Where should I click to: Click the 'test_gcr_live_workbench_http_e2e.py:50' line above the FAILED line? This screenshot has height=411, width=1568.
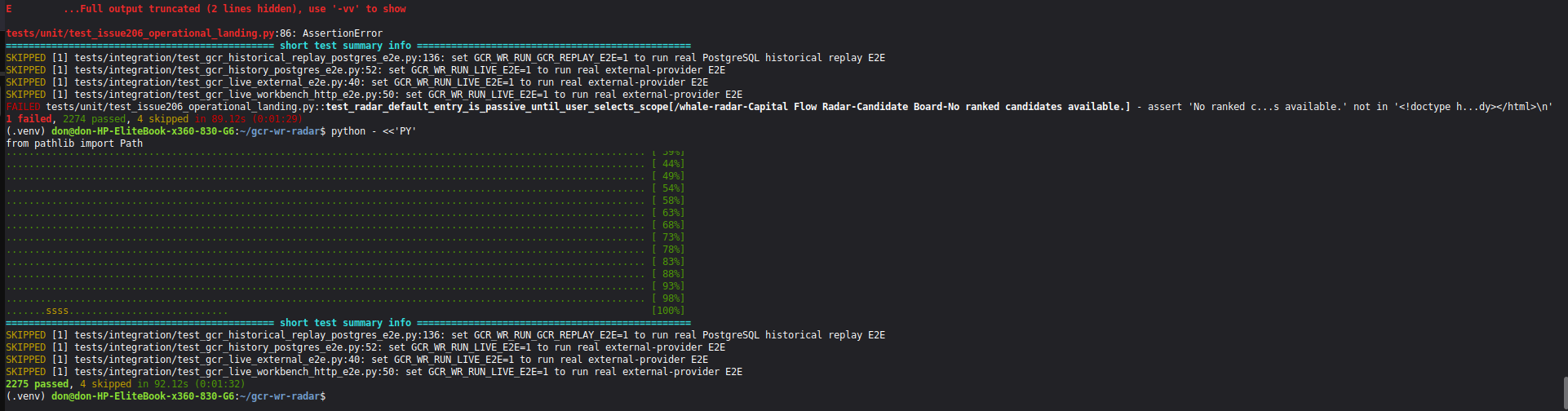click(x=374, y=95)
